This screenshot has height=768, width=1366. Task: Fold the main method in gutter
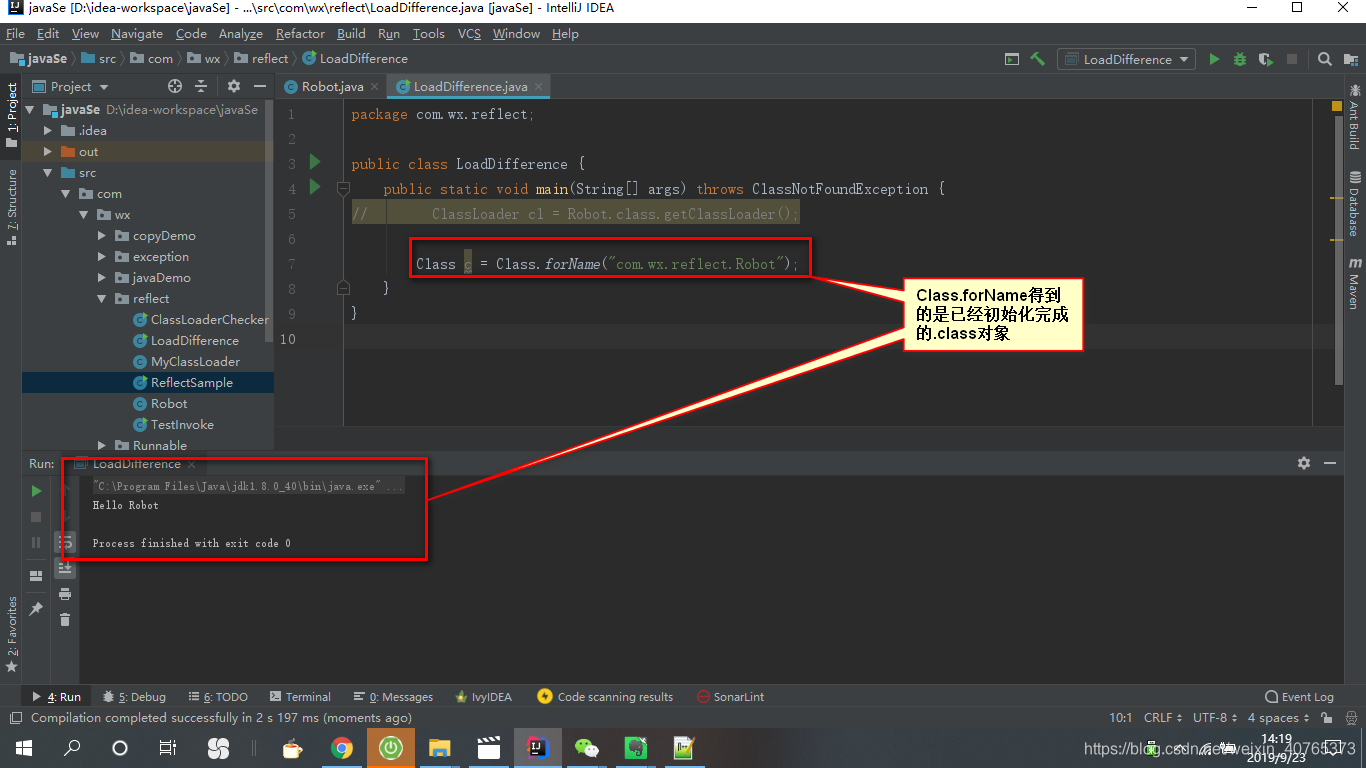point(343,188)
